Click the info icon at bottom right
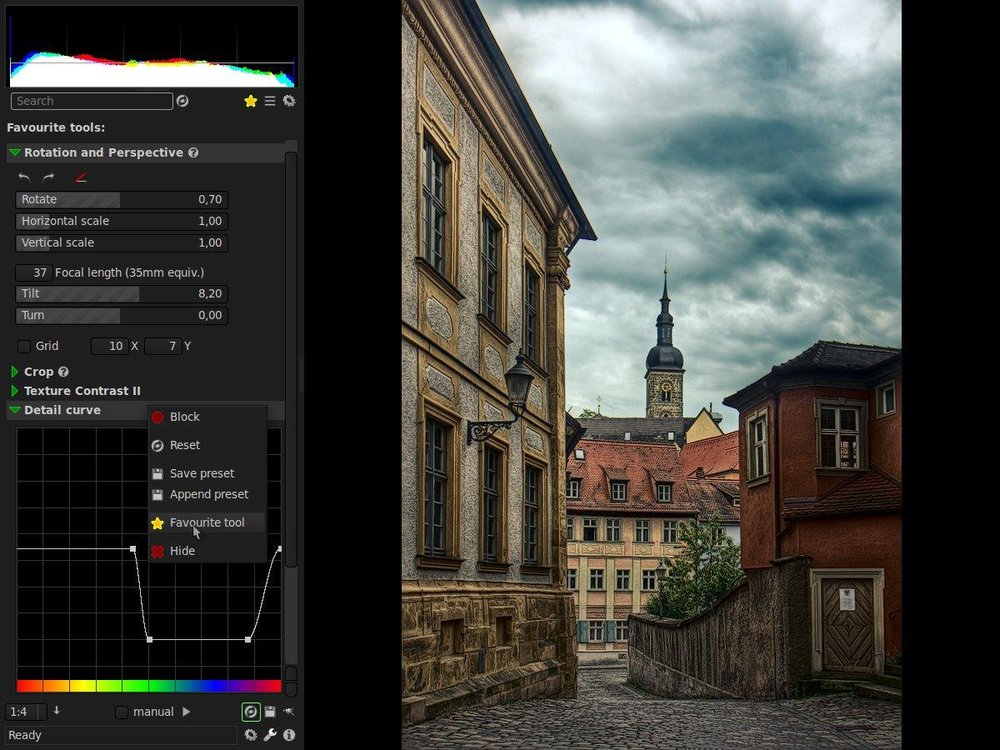 288,735
